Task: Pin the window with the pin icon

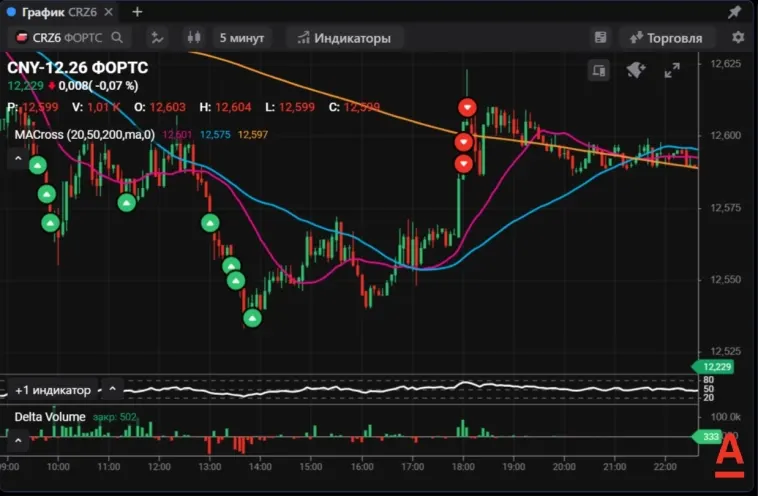Action: [734, 12]
